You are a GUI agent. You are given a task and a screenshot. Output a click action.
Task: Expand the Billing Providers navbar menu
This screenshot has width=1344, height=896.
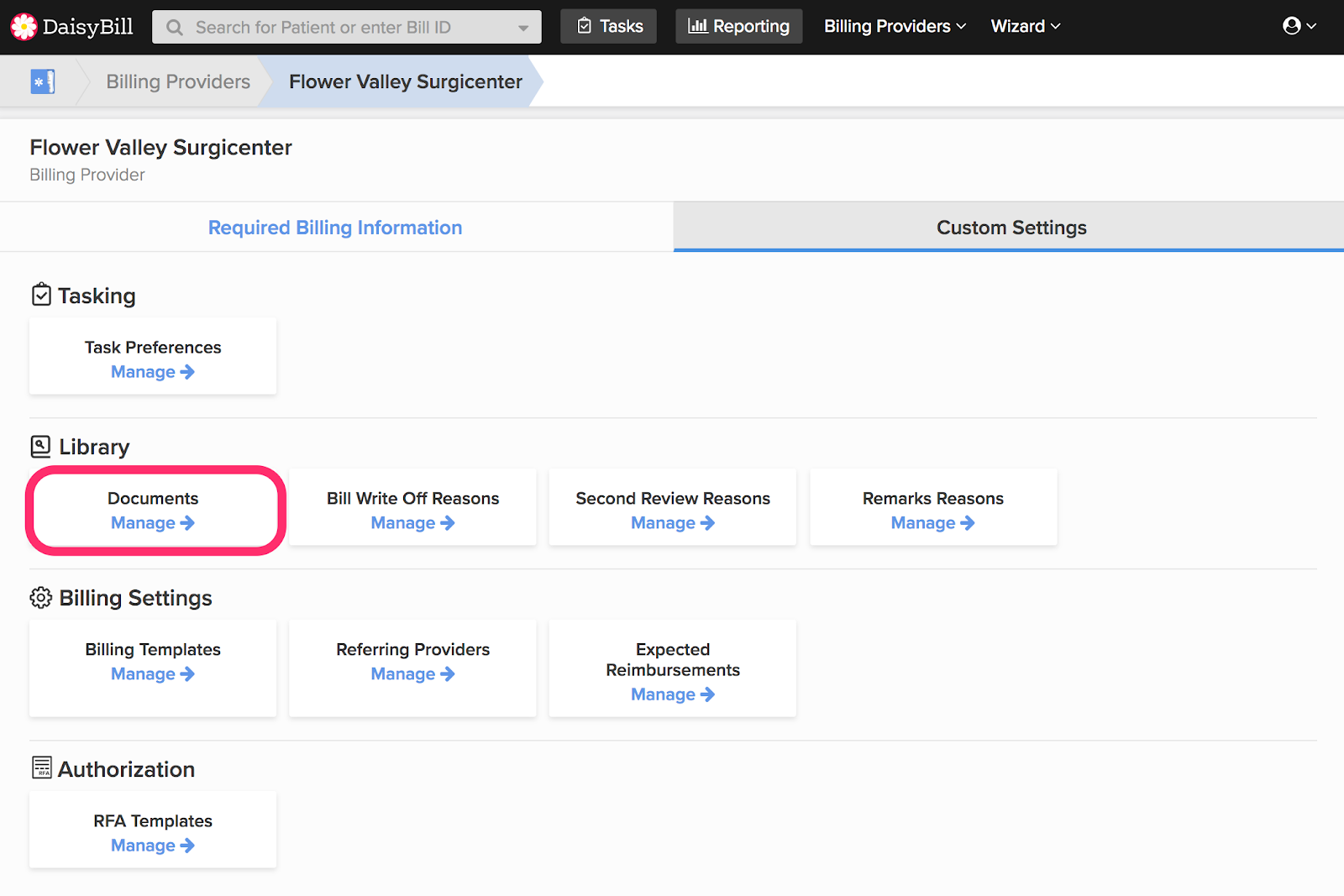pyautogui.click(x=895, y=26)
